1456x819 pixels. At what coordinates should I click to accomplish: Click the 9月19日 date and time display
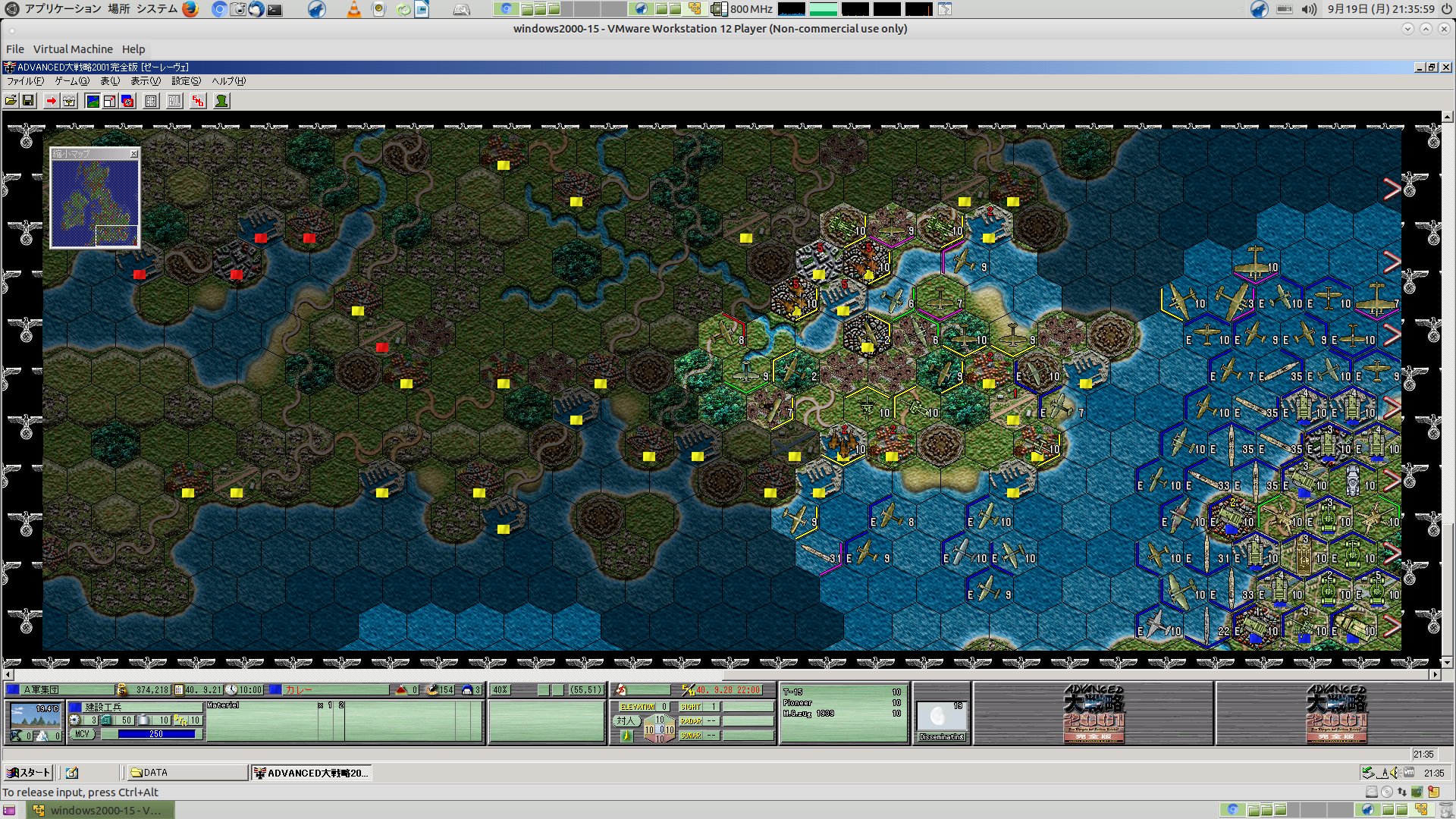pos(1381,9)
